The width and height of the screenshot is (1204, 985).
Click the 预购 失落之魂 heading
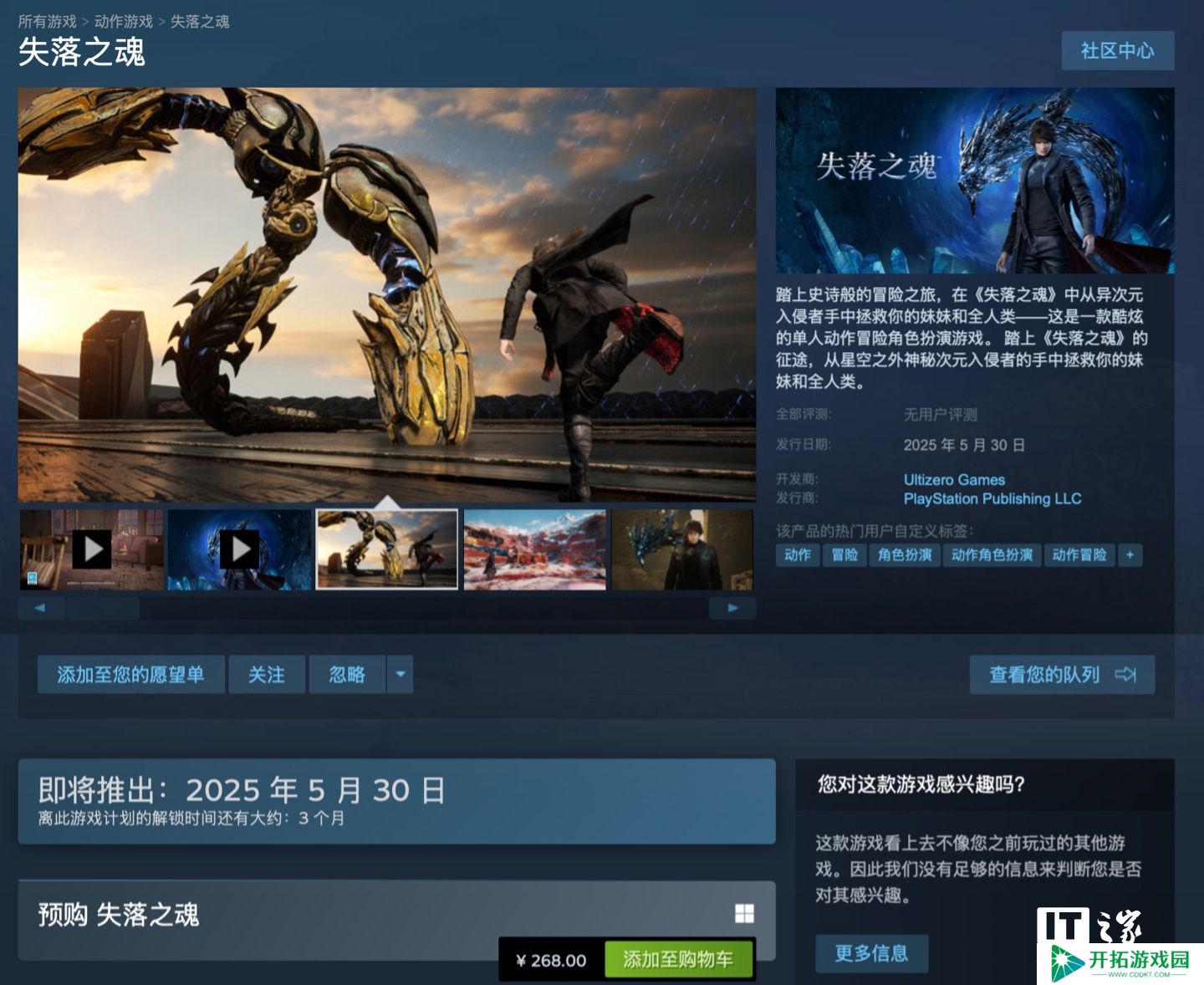coord(119,915)
